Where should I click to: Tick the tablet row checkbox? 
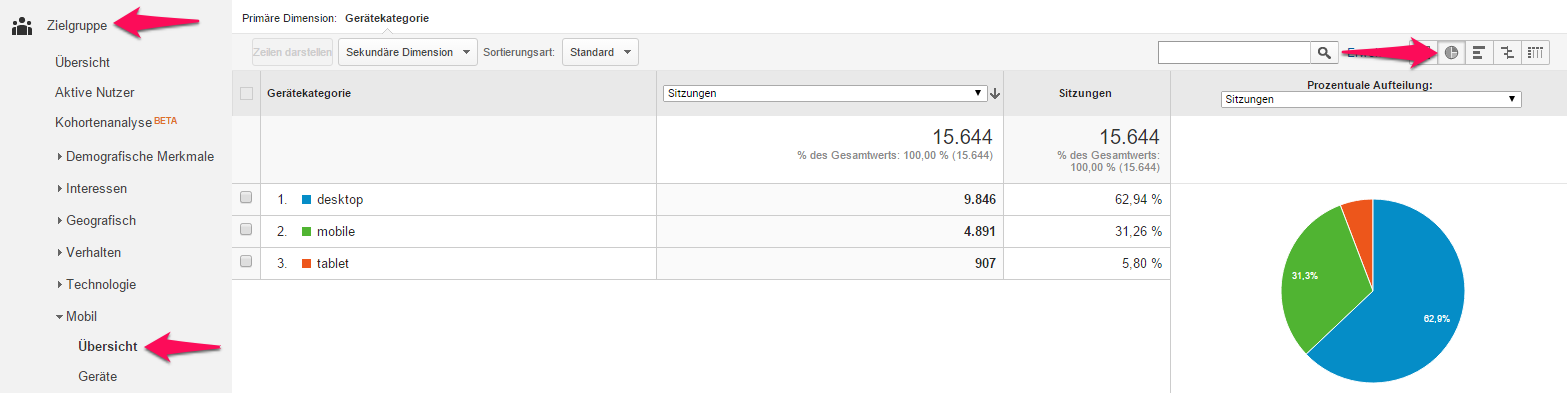[x=246, y=262]
